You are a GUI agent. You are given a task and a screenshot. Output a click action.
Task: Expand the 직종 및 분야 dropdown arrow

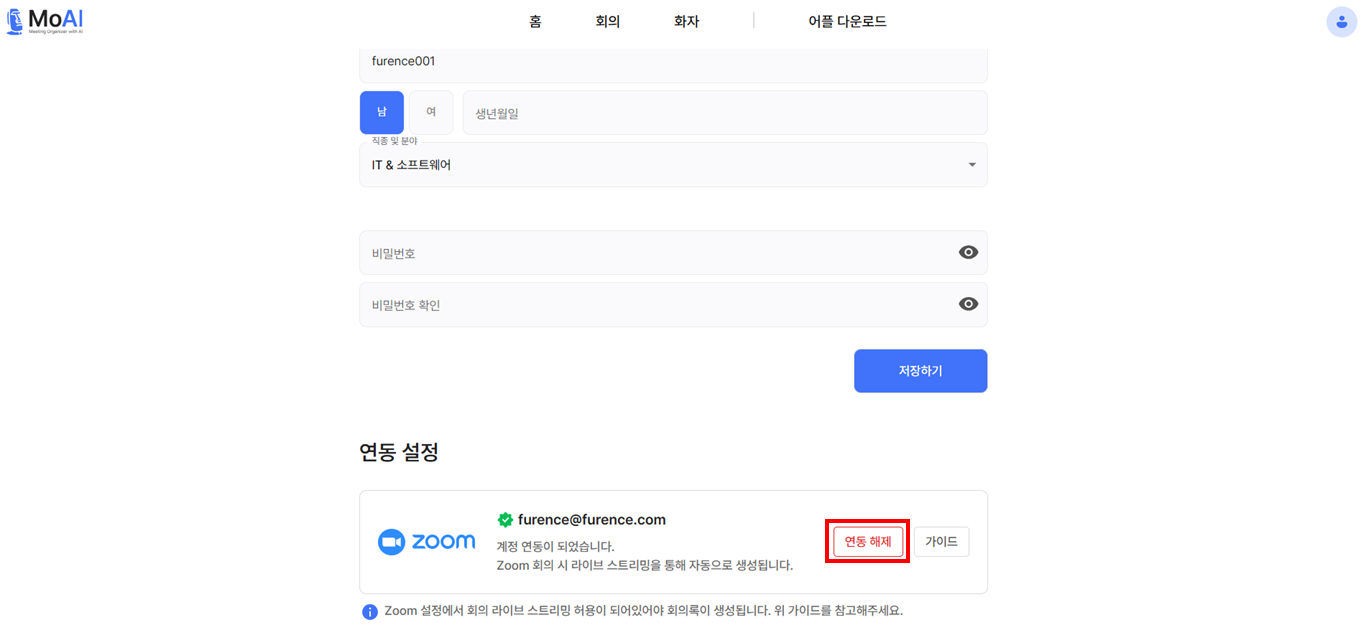(971, 165)
